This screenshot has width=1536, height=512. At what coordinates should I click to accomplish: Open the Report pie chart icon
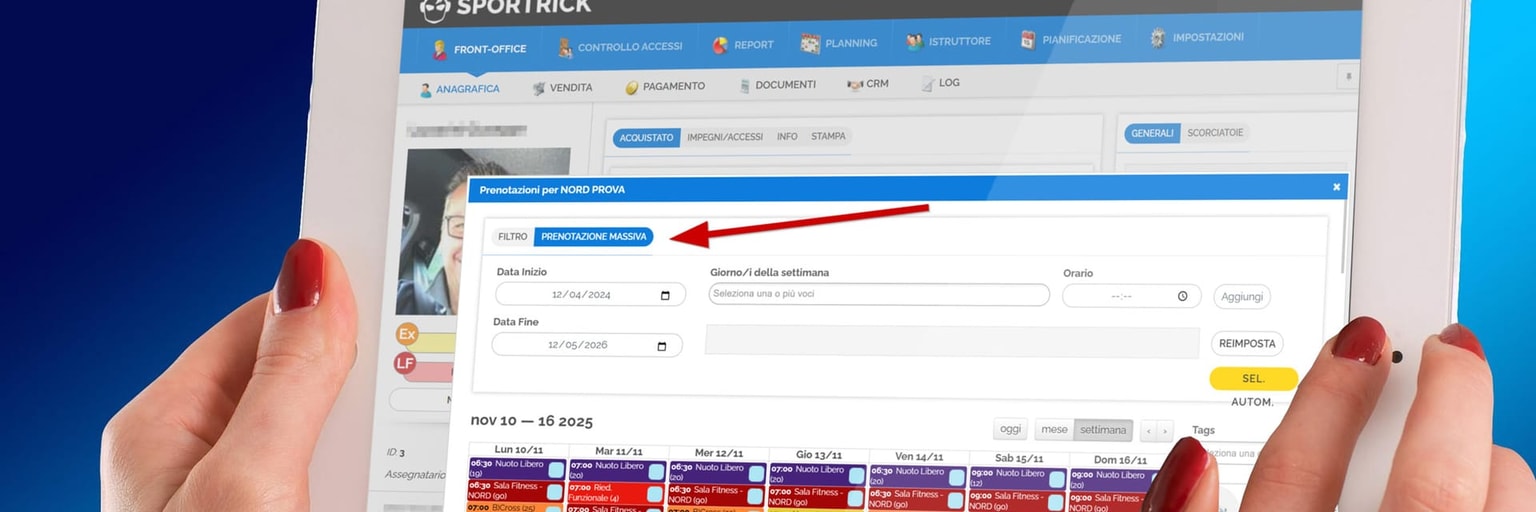click(720, 45)
